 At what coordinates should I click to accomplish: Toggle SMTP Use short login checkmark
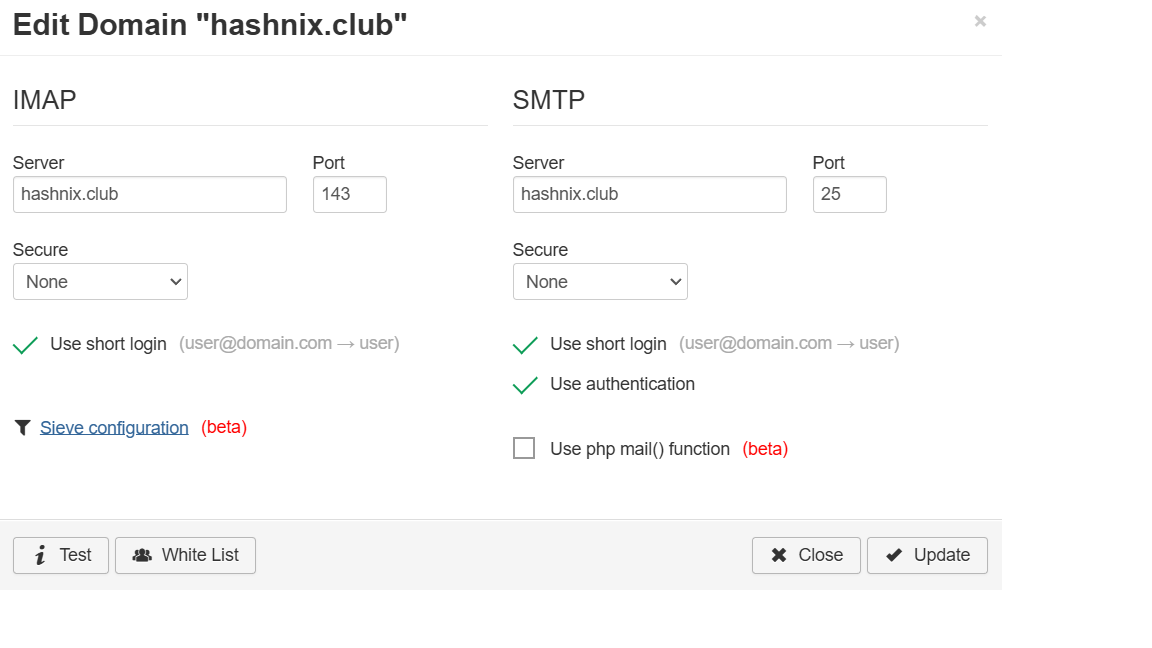coord(525,345)
